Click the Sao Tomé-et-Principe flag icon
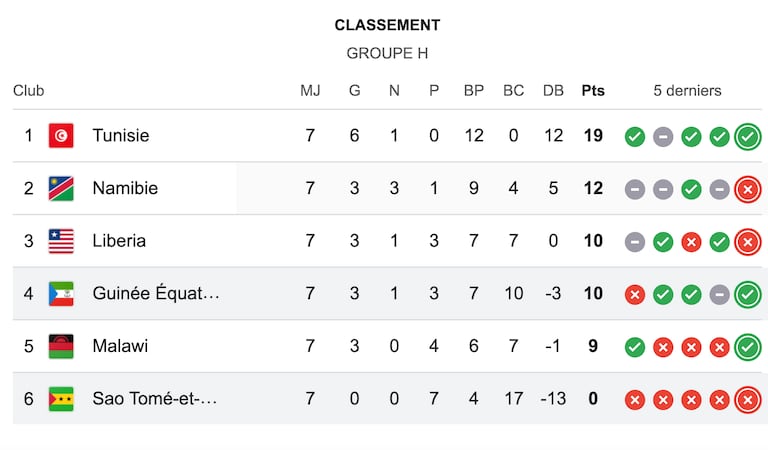 (61, 399)
